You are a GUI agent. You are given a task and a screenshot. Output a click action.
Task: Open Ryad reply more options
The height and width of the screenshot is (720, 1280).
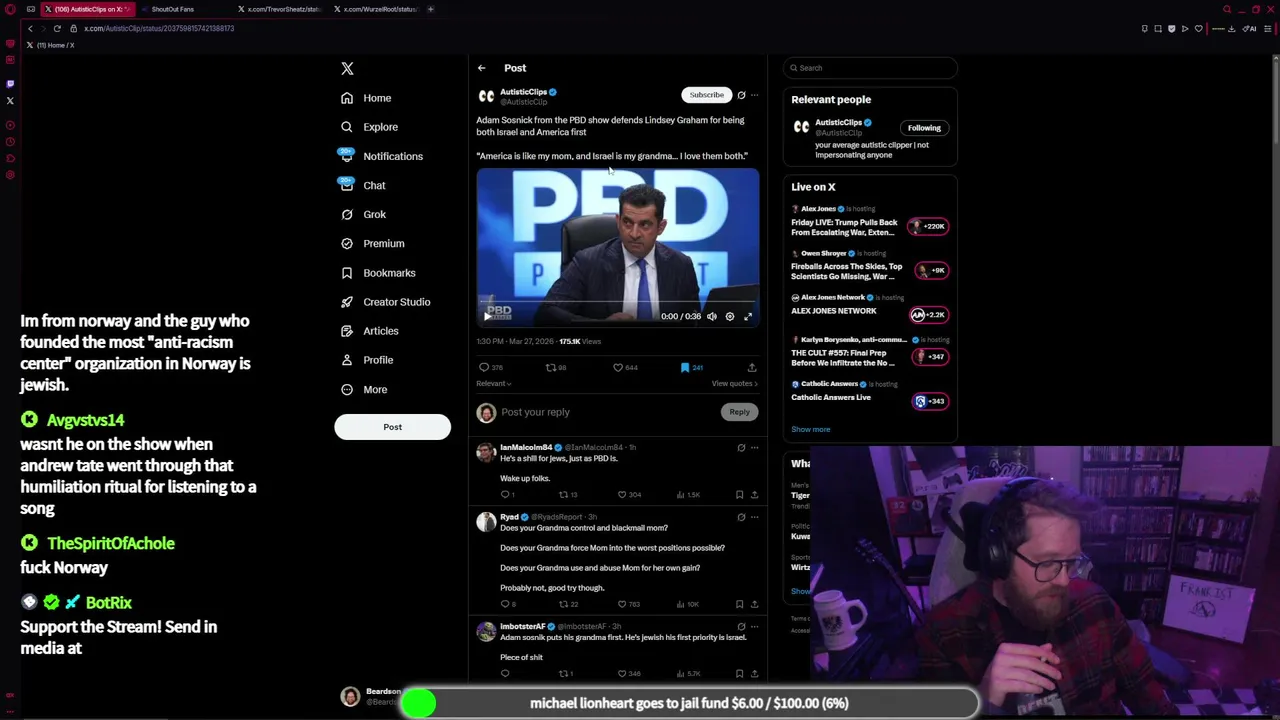coord(754,517)
